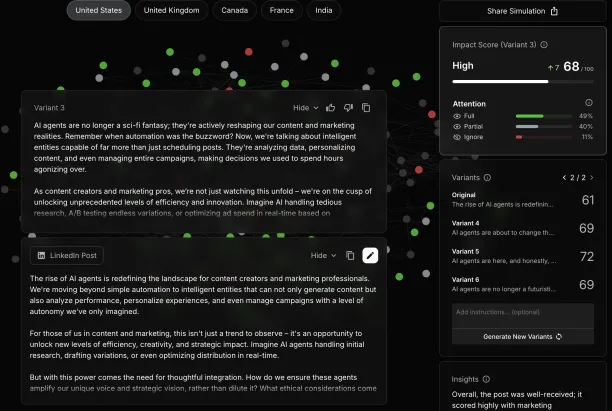Thumbs down Variant 3
Image resolution: width=612 pixels, height=411 pixels.
tap(348, 108)
